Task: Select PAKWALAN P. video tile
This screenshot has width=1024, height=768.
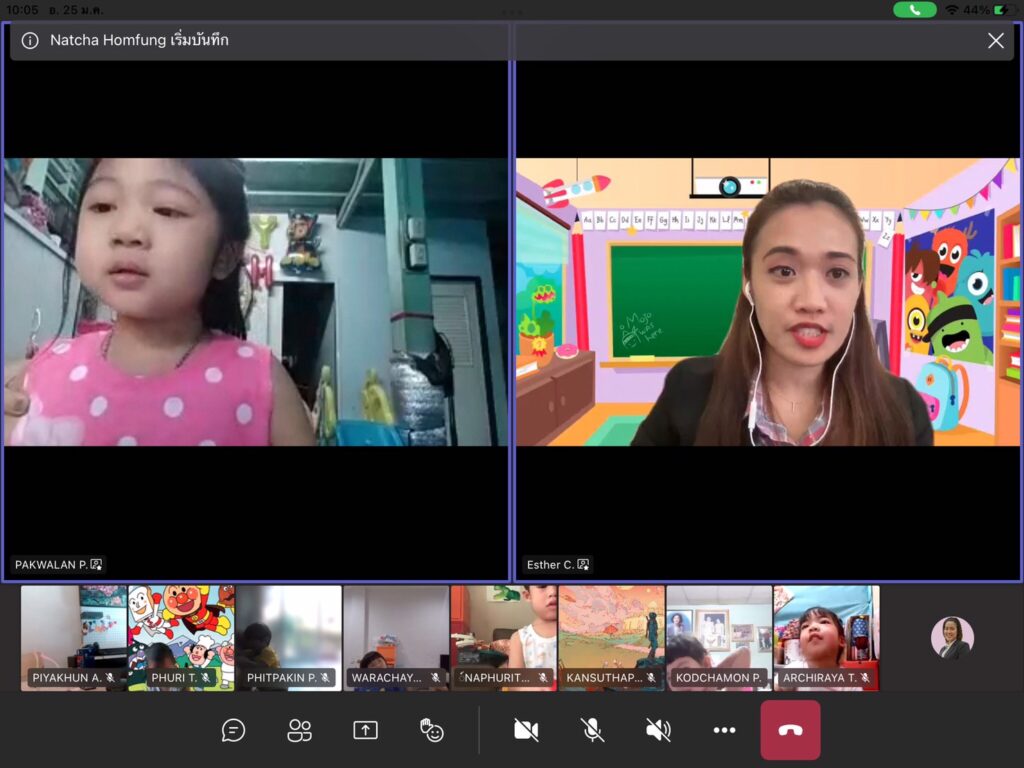Action: coord(256,302)
